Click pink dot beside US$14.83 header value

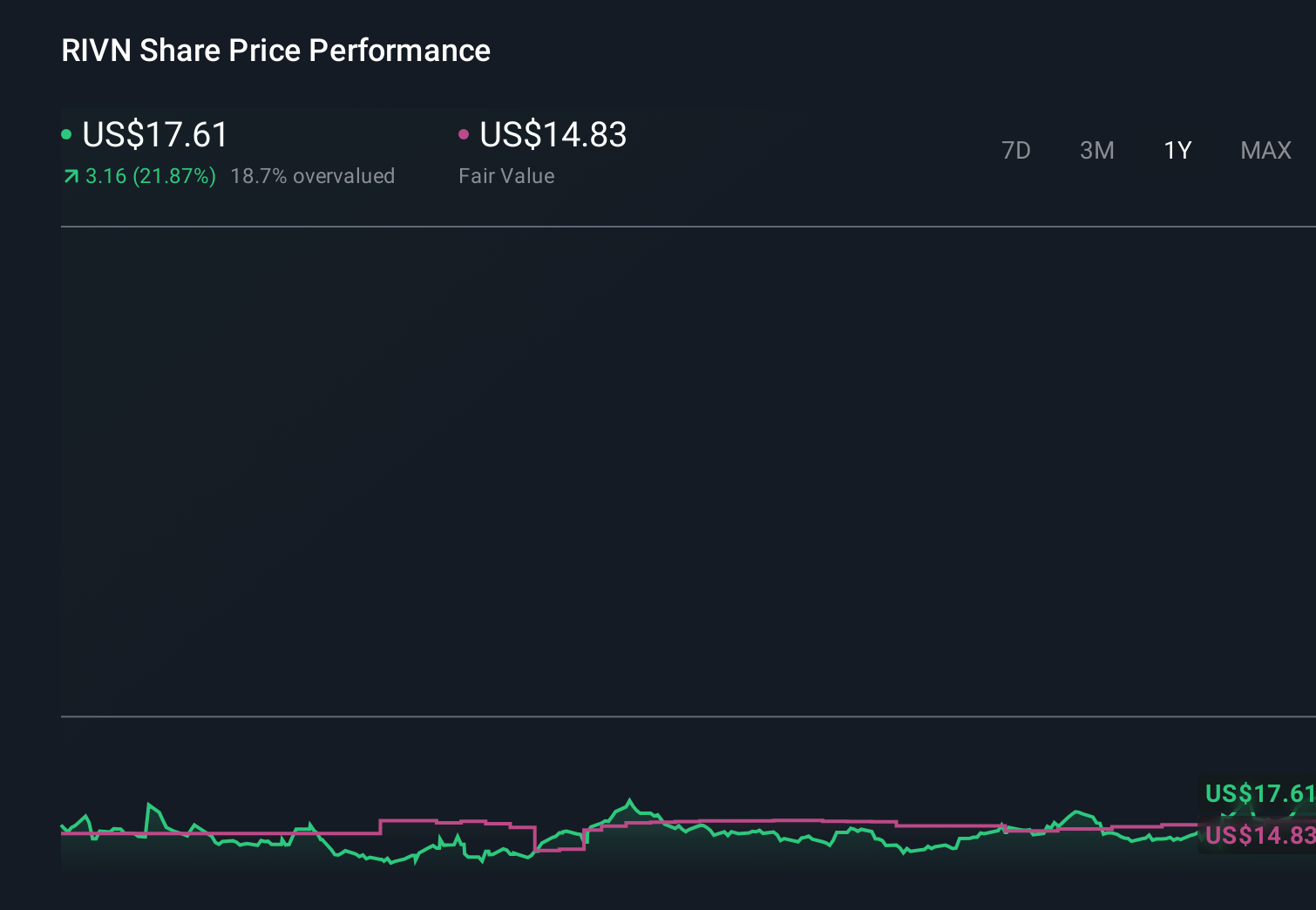[464, 134]
